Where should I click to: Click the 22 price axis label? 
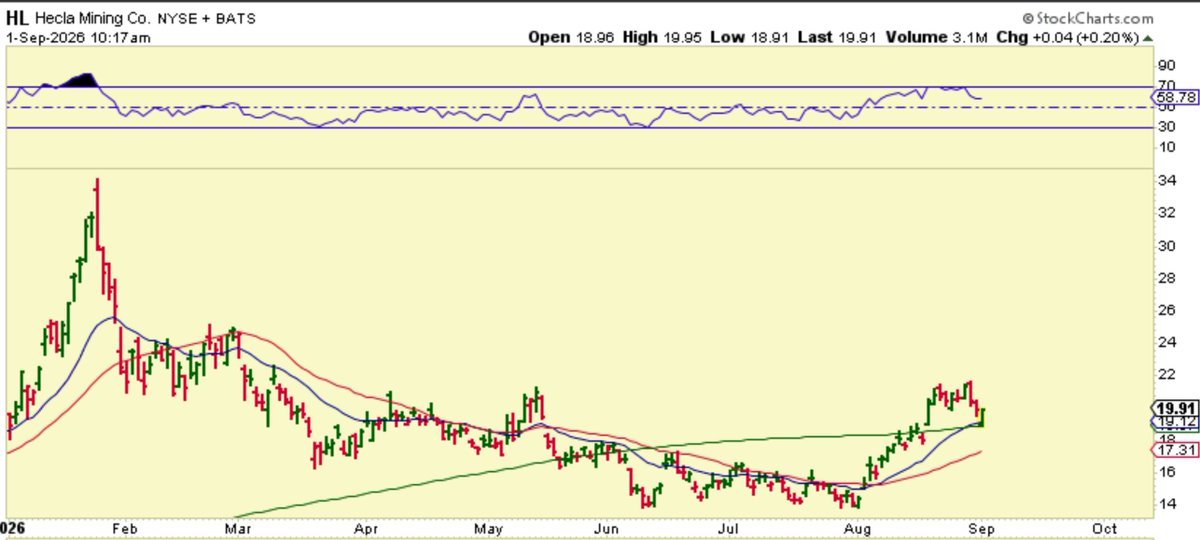pos(1166,374)
